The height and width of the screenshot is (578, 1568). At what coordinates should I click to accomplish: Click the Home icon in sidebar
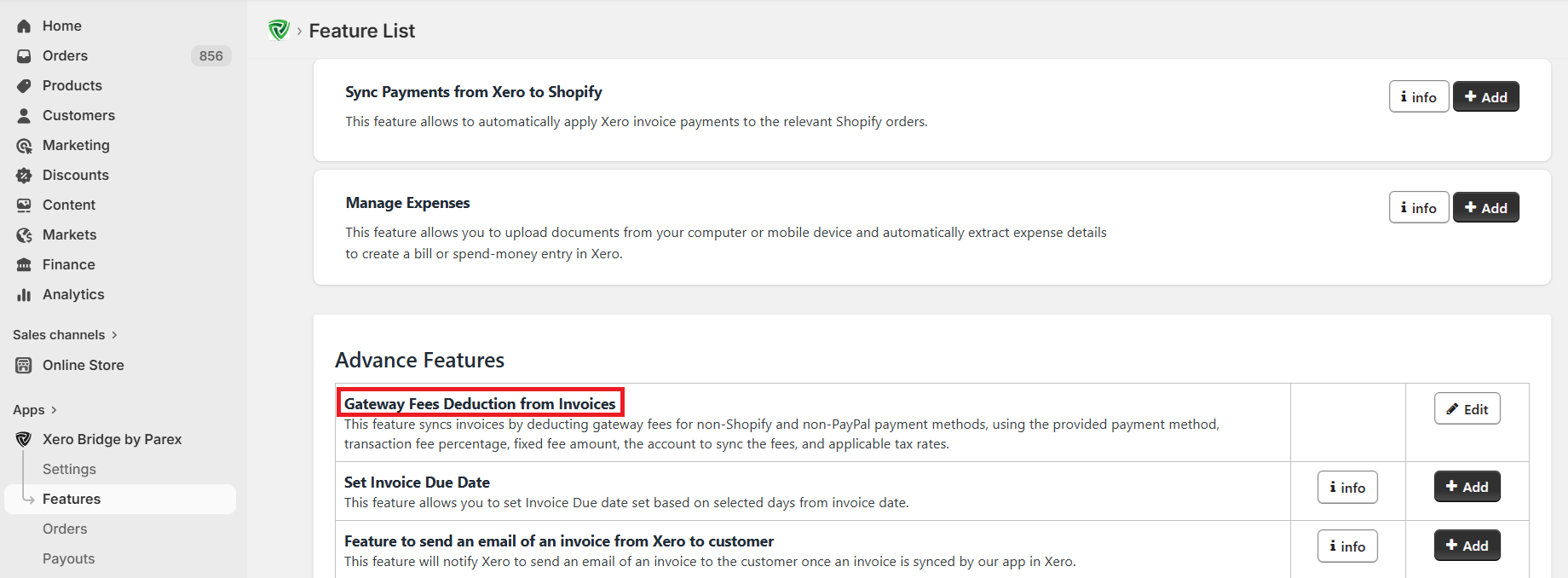point(24,26)
